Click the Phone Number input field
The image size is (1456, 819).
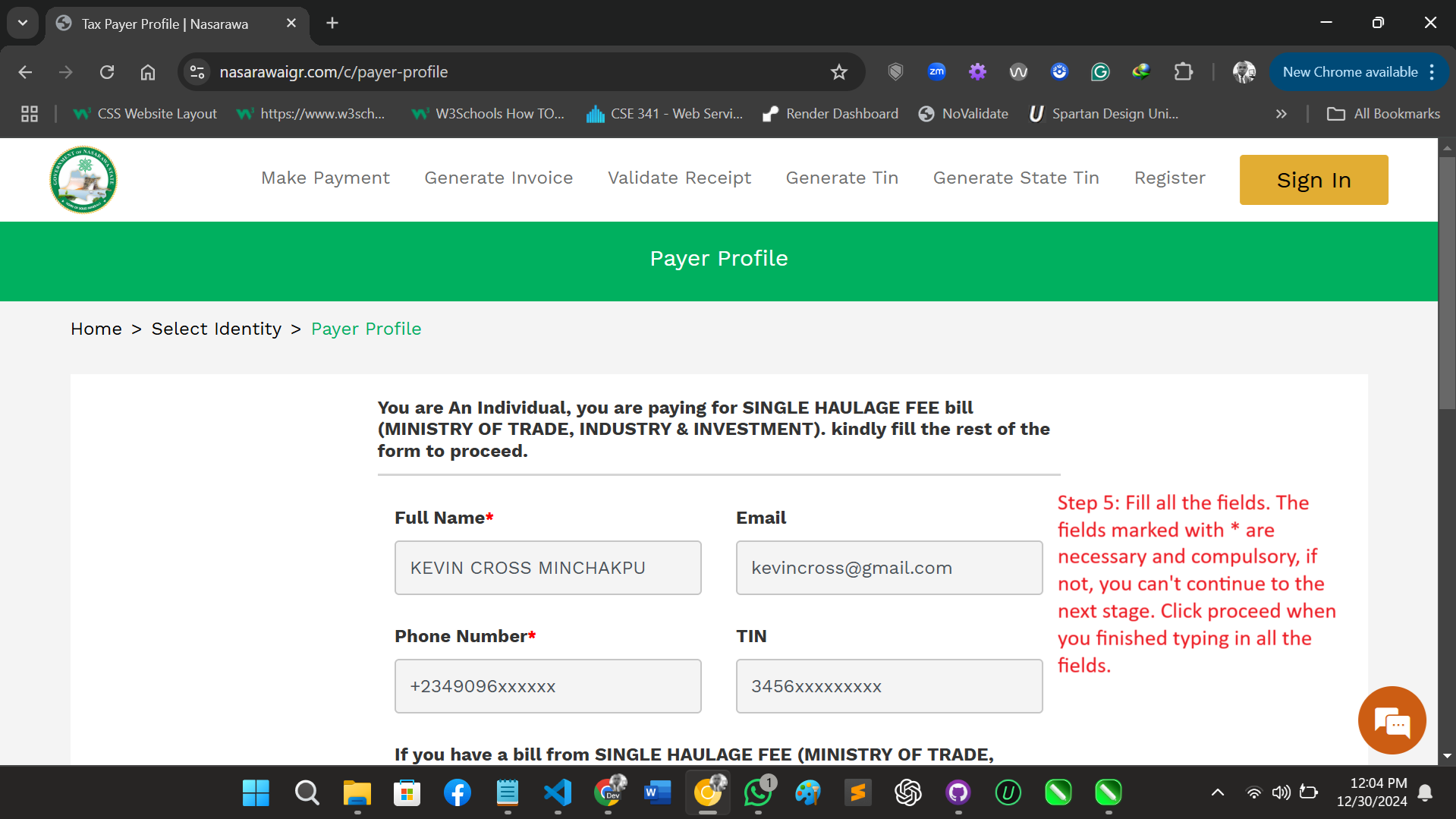pyautogui.click(x=548, y=686)
